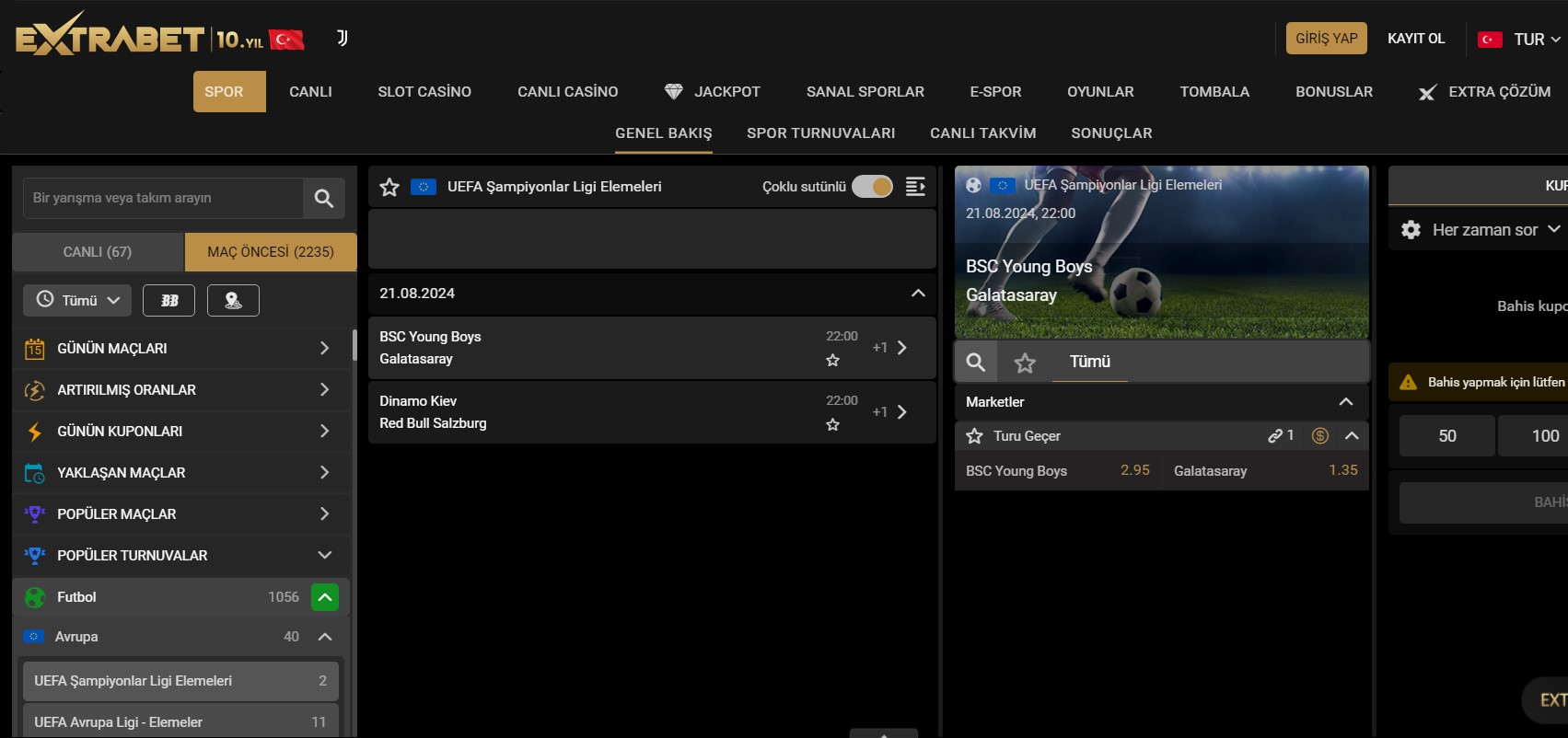This screenshot has width=1568, height=738.
Task: Open the TOMBALA menu
Action: [x=1214, y=92]
